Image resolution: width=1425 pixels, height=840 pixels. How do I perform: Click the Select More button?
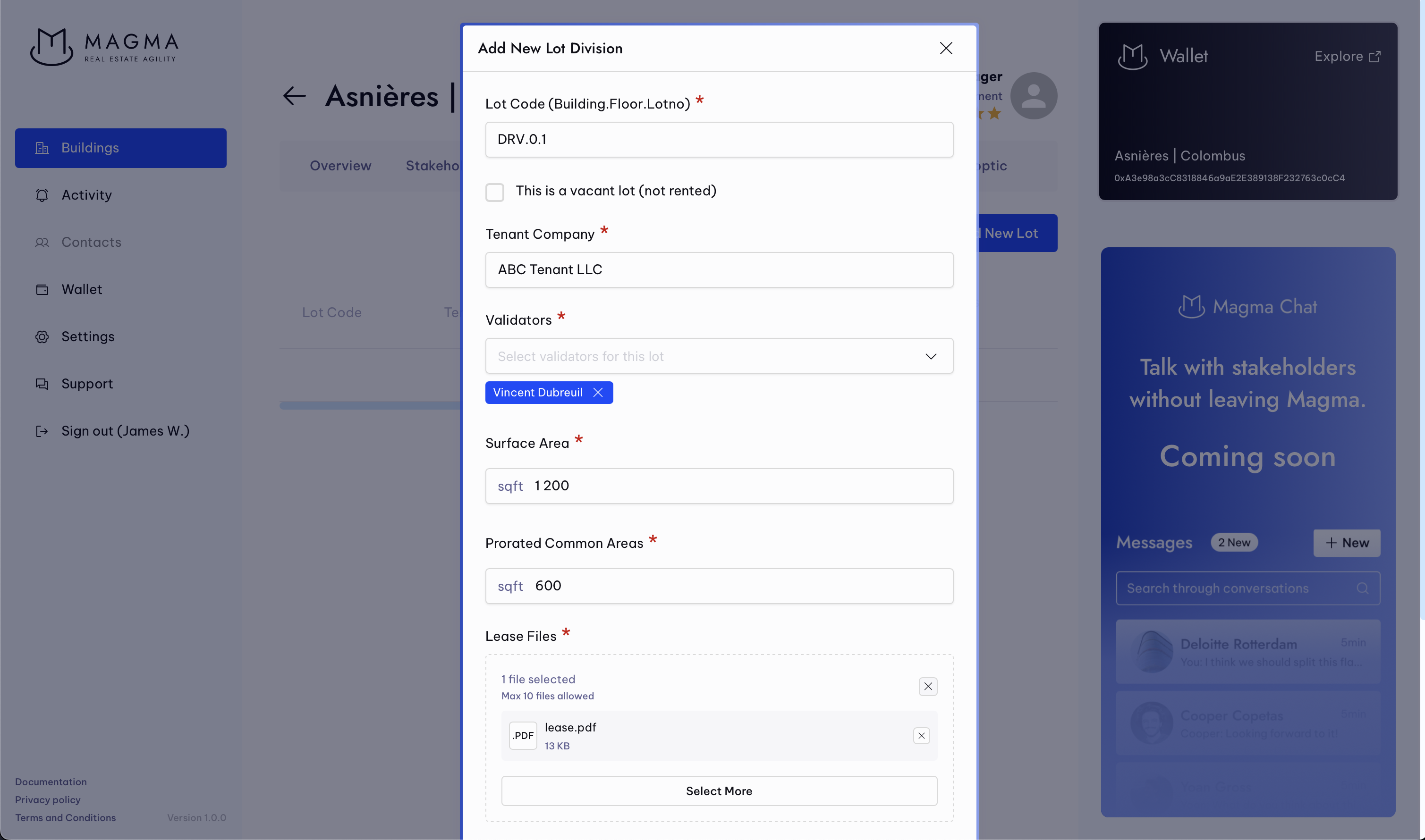[719, 791]
